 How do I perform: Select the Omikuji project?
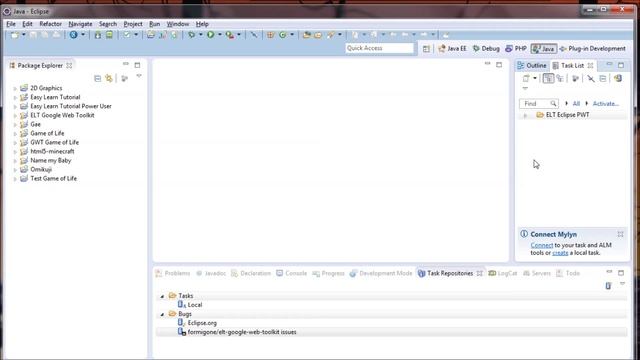click(x=41, y=169)
